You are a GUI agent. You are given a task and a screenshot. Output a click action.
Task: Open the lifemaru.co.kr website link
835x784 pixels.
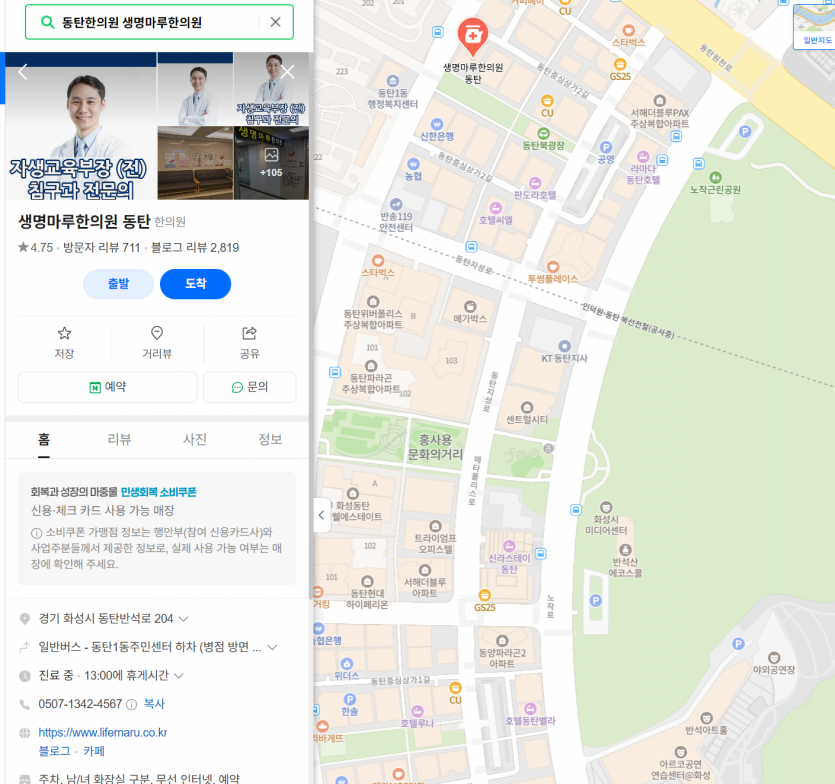tap(102, 733)
